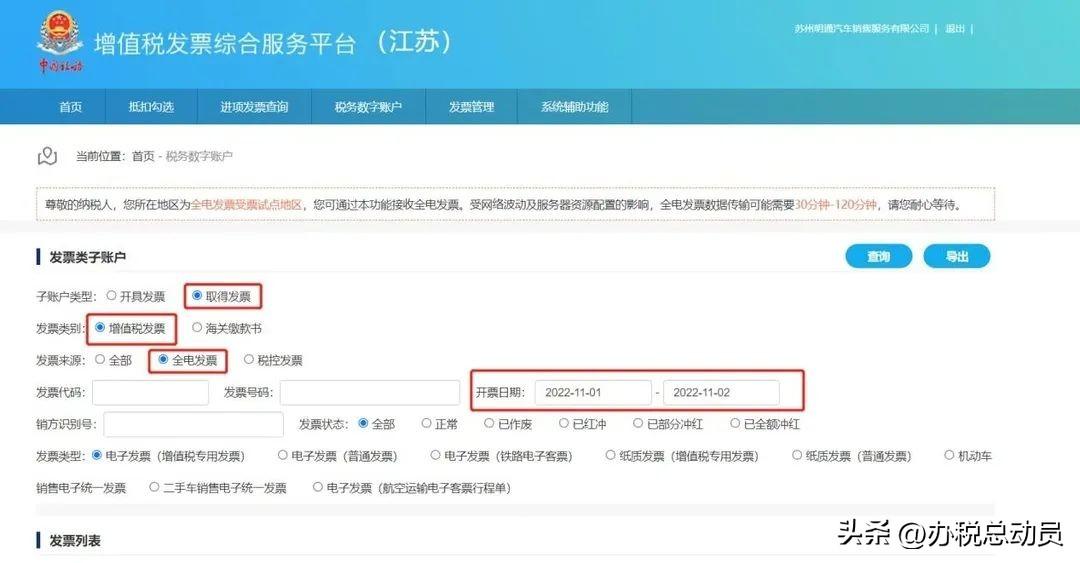The image size is (1080, 563).
Task: Click the 查询 button
Action: [x=878, y=257]
